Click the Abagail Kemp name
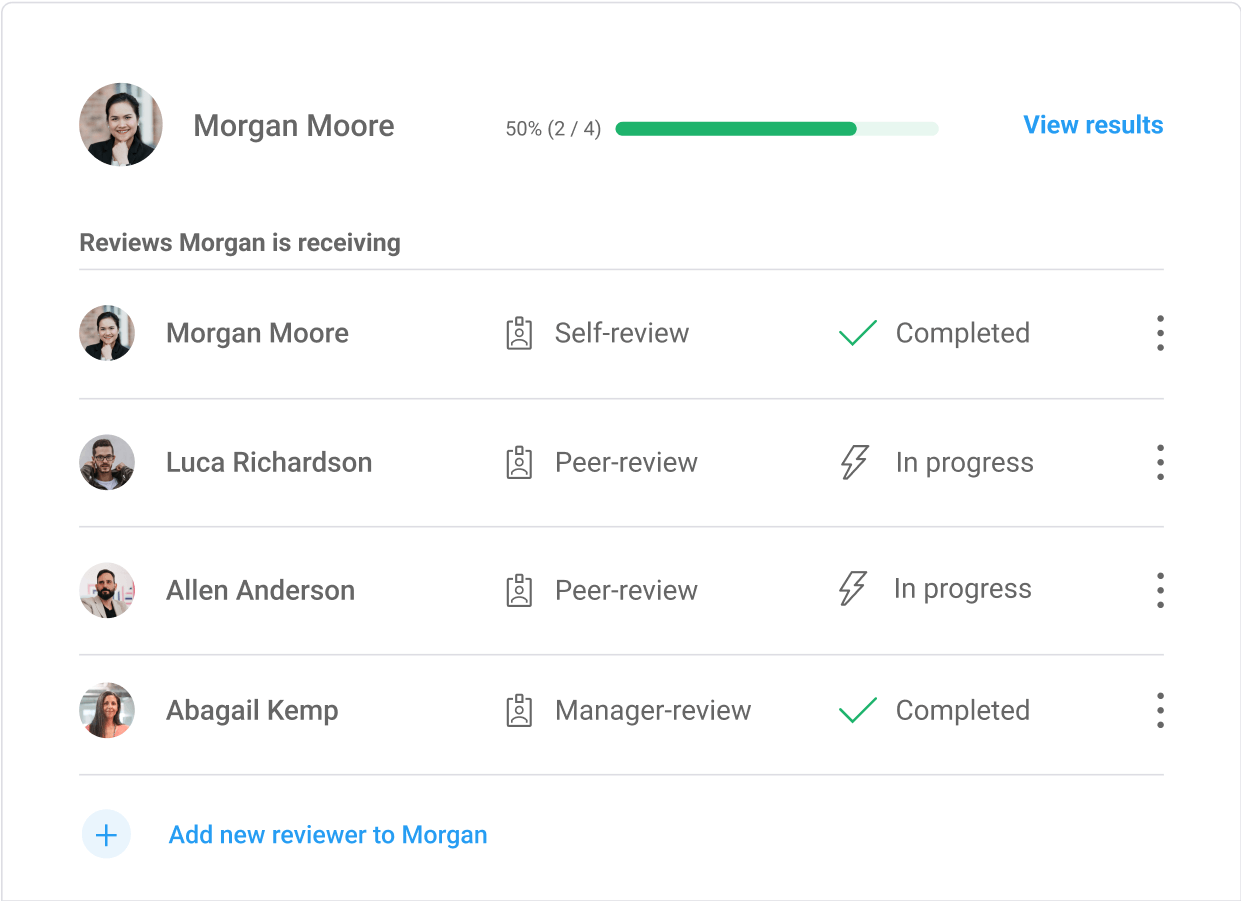This screenshot has width=1241, height=901. pos(252,711)
